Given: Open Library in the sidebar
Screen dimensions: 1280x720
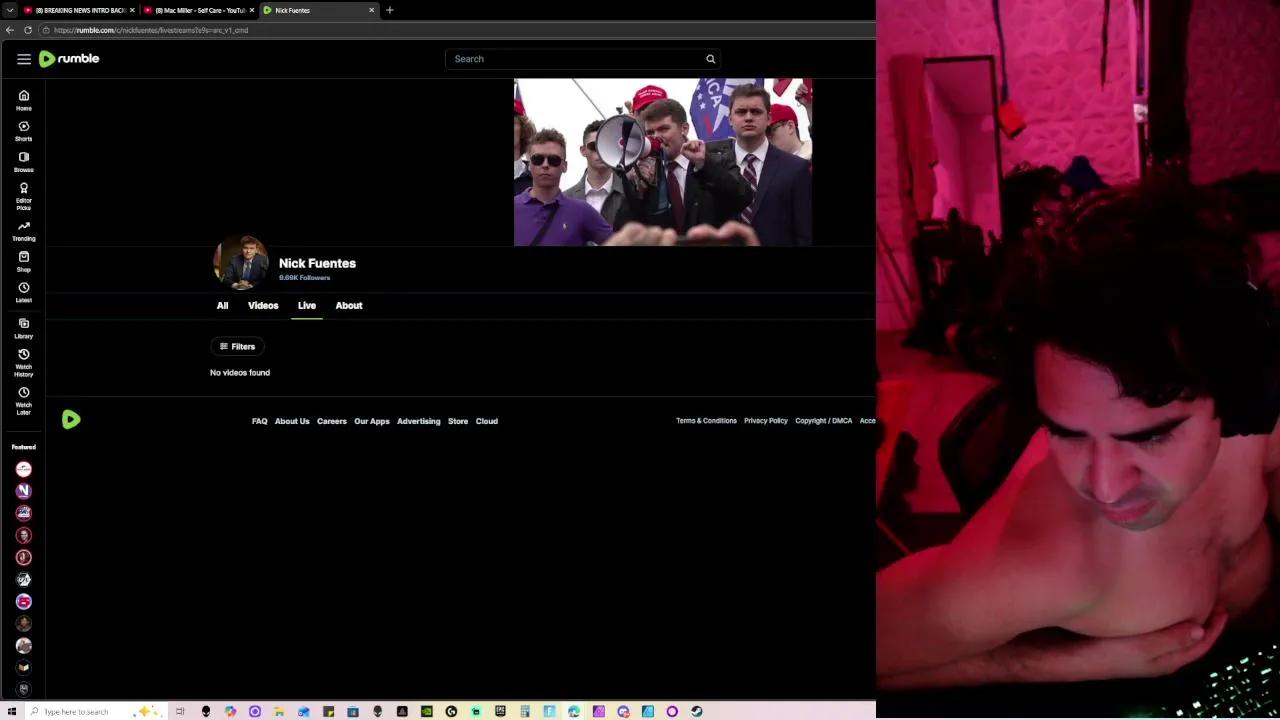Looking at the screenshot, I should click(x=24, y=329).
